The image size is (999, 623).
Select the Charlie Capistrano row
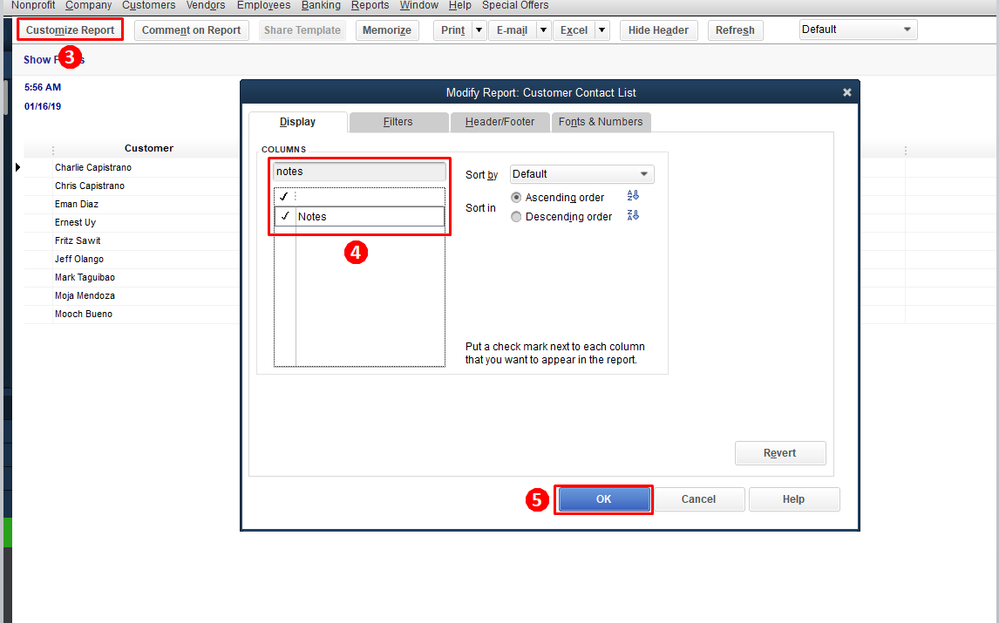[93, 168]
